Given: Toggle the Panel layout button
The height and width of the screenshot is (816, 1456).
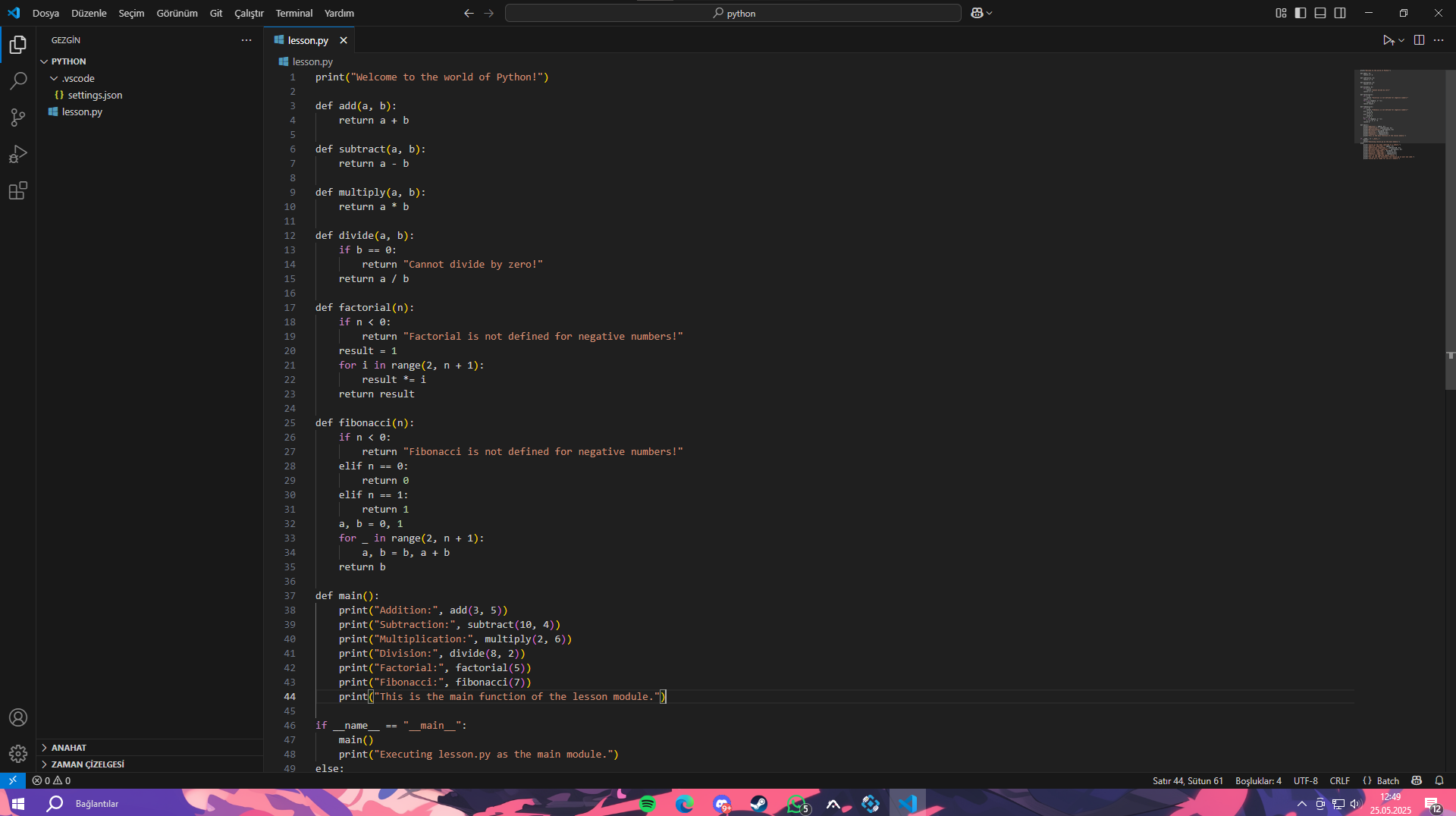Looking at the screenshot, I should point(1320,13).
